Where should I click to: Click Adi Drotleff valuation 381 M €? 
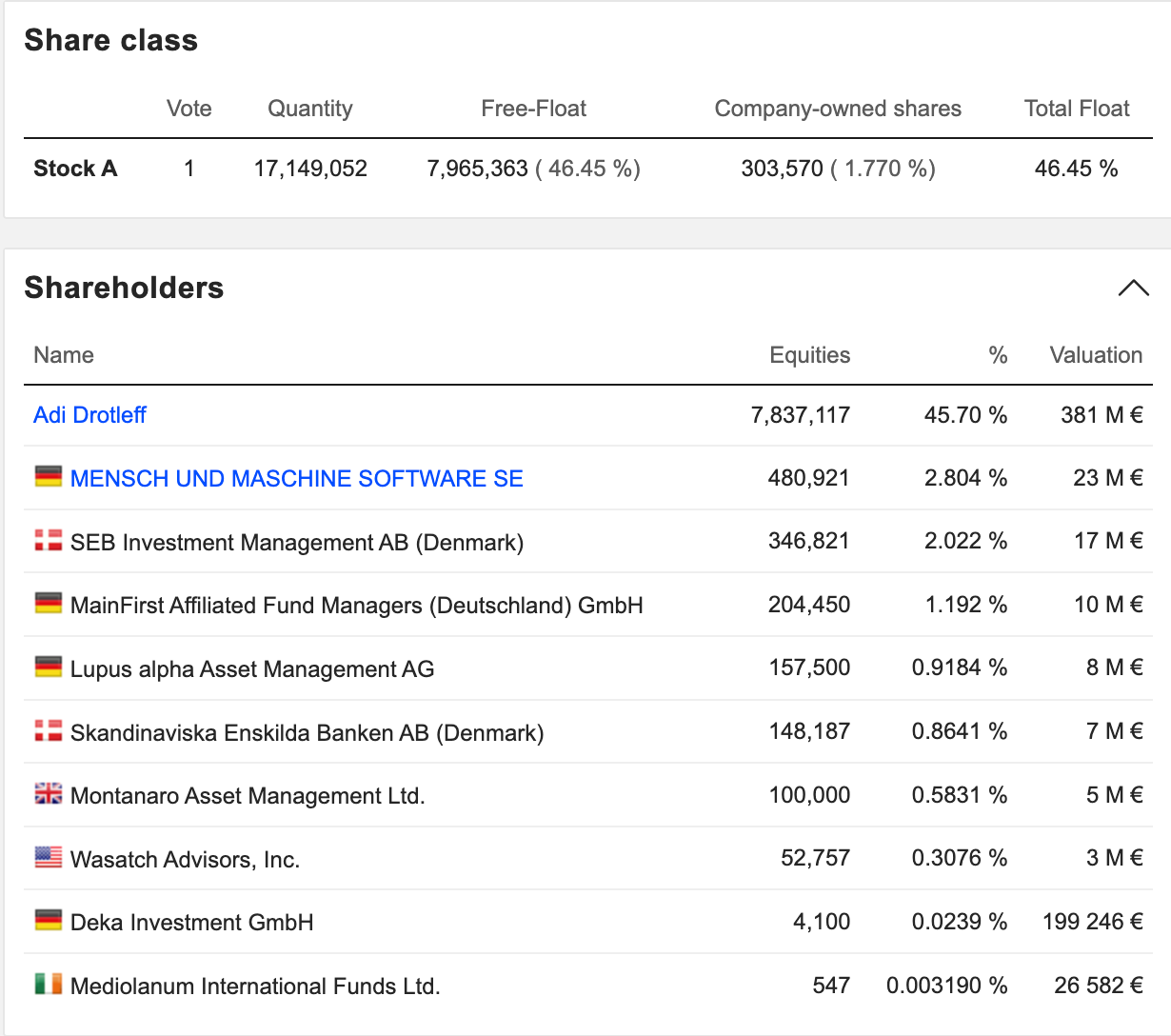(x=1102, y=415)
